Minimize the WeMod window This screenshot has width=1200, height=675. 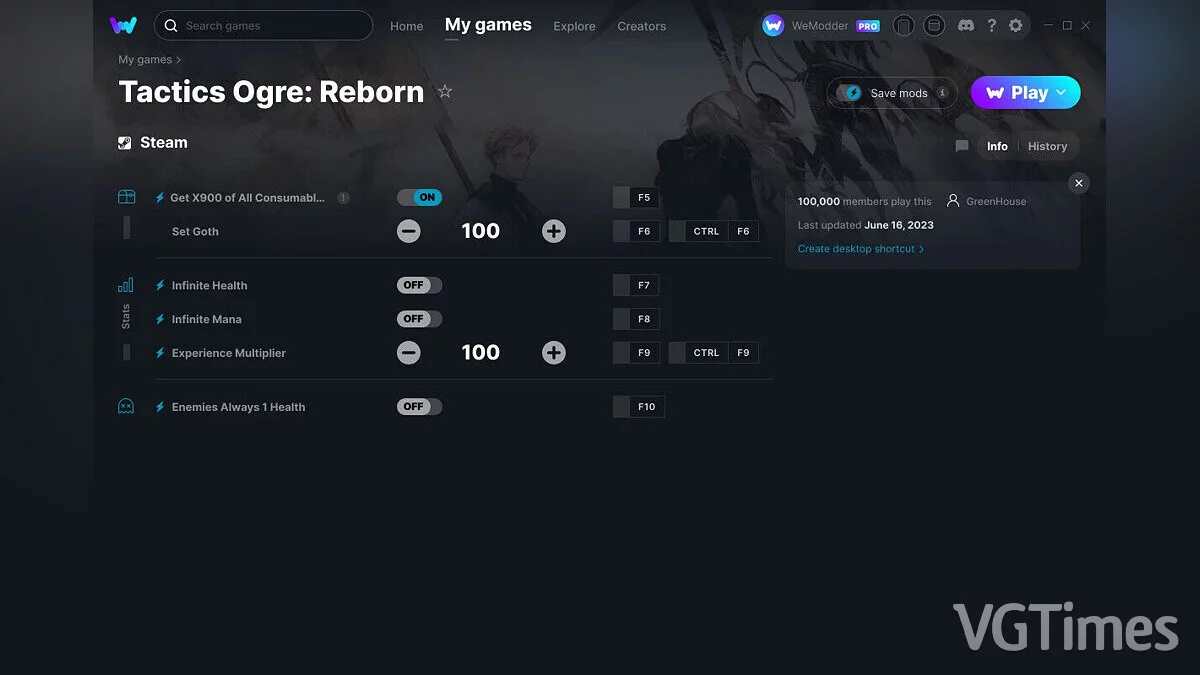click(1048, 25)
